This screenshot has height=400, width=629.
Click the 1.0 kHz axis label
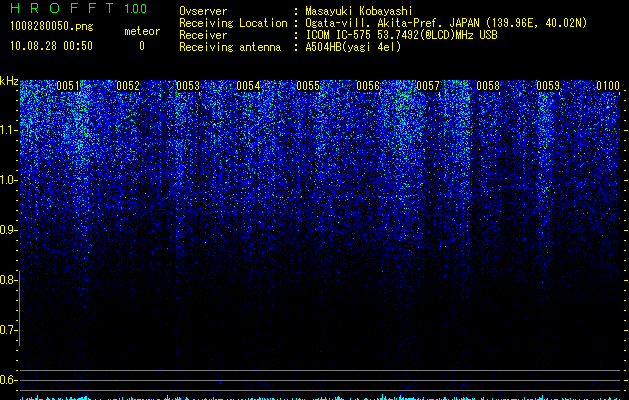[x=8, y=180]
